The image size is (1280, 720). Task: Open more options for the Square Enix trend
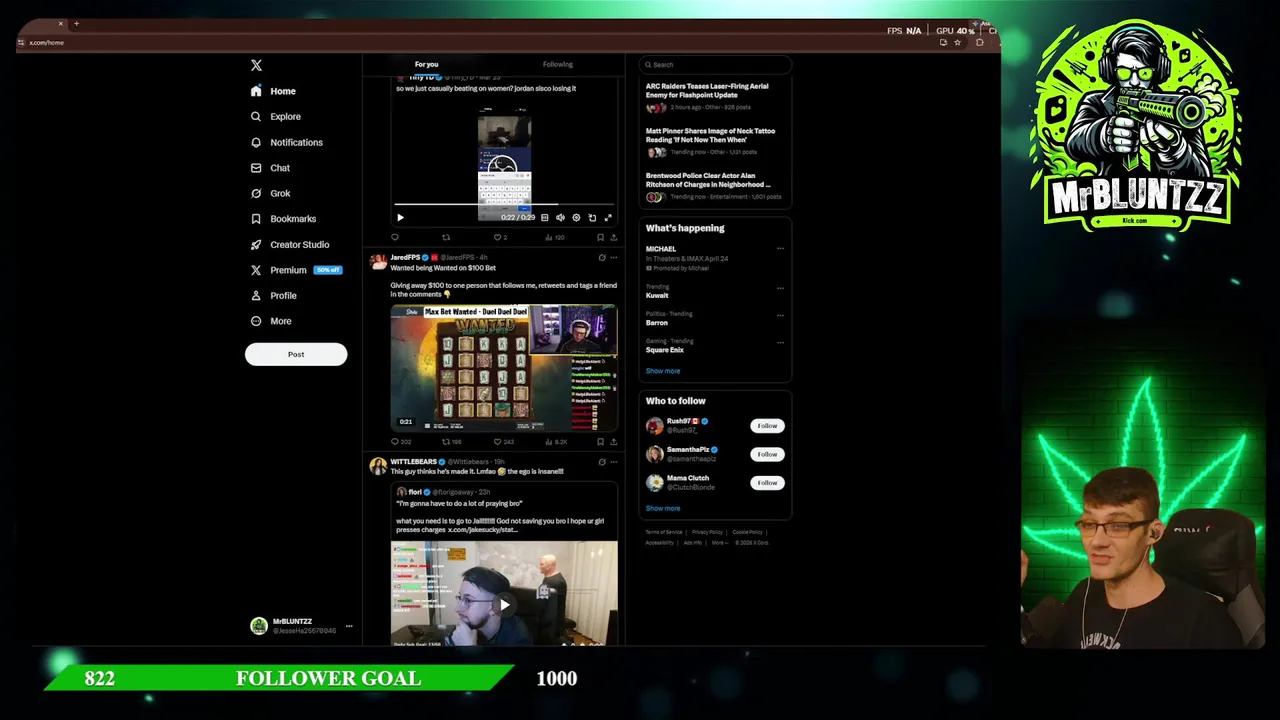[780, 342]
